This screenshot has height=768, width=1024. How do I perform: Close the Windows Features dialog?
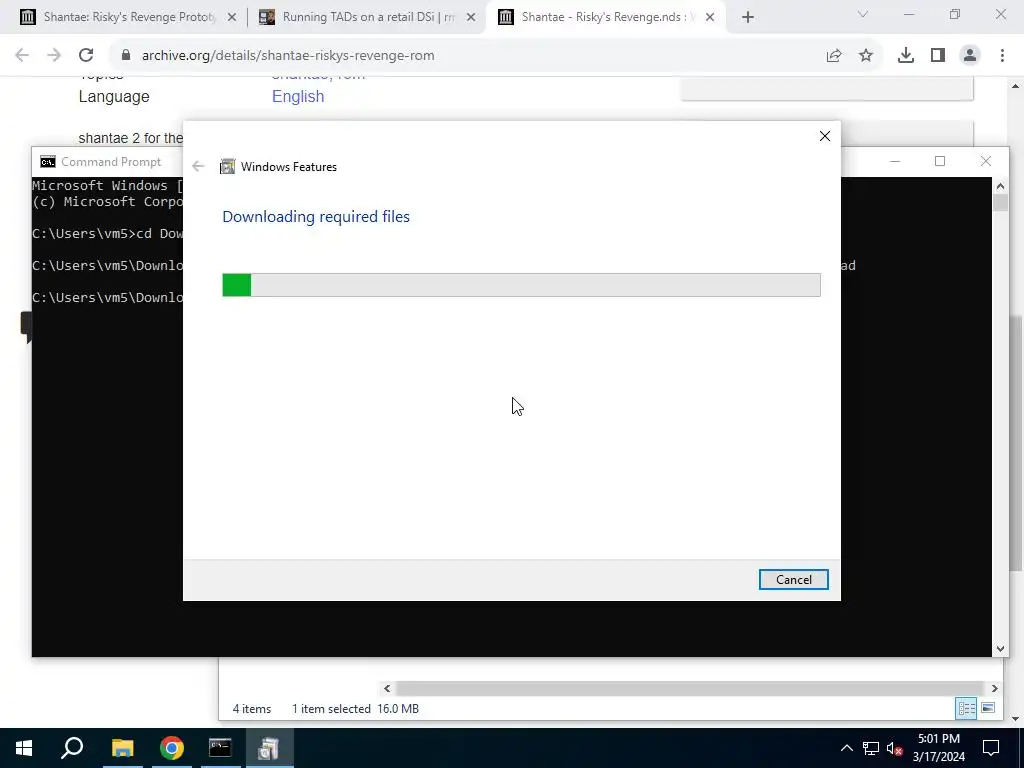point(825,136)
